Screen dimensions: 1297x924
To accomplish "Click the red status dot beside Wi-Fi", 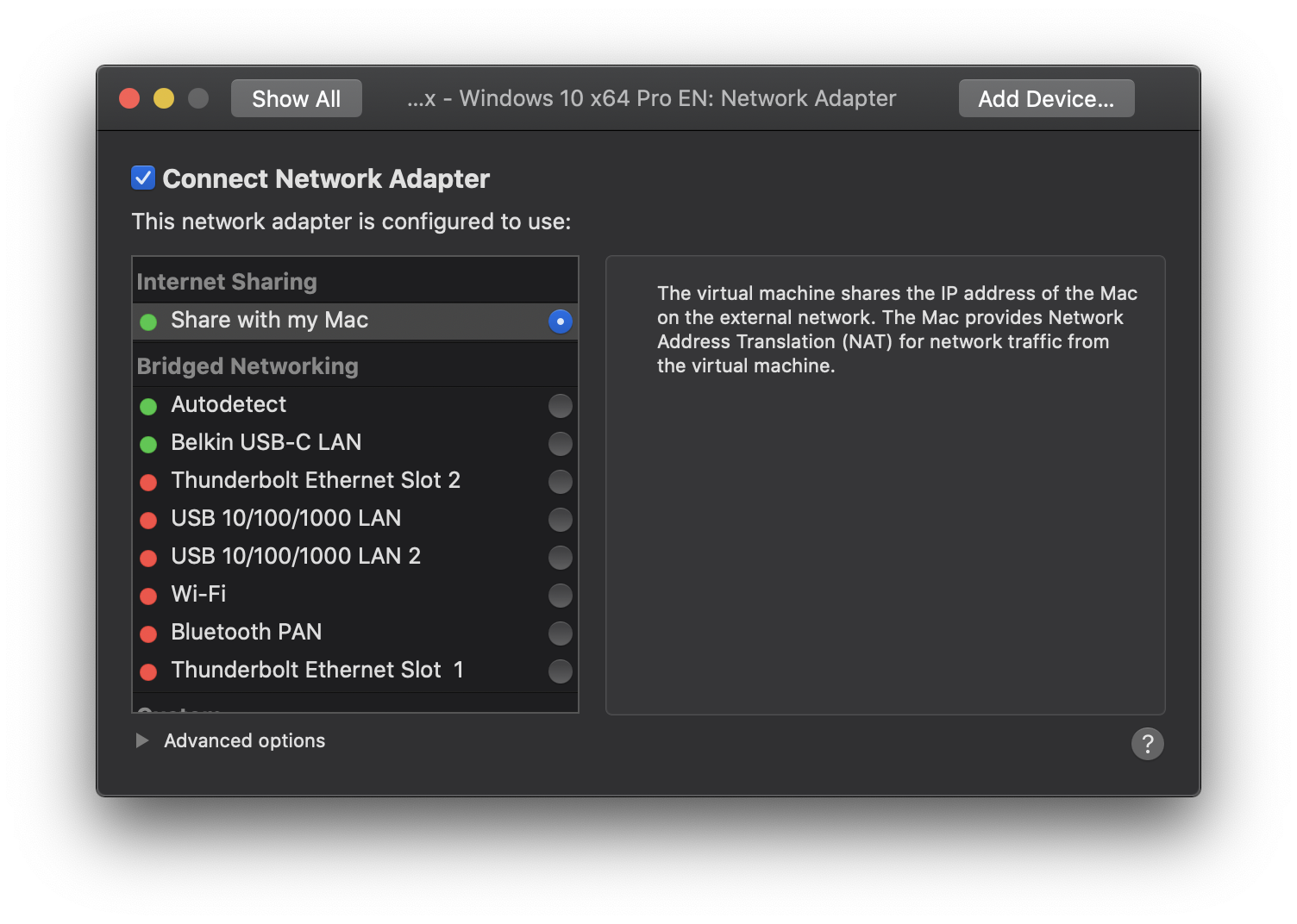I will [x=148, y=596].
